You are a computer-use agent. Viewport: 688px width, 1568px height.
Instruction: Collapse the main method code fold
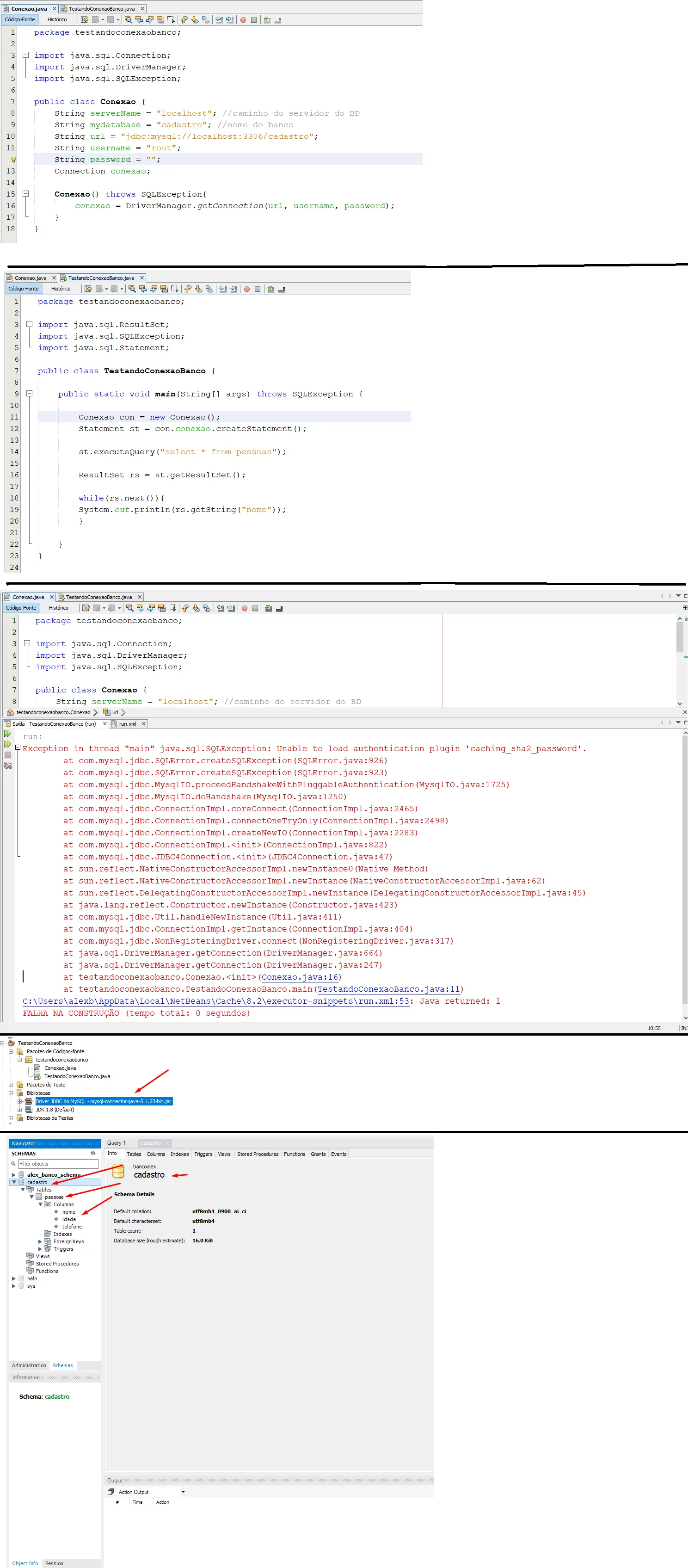coord(29,394)
